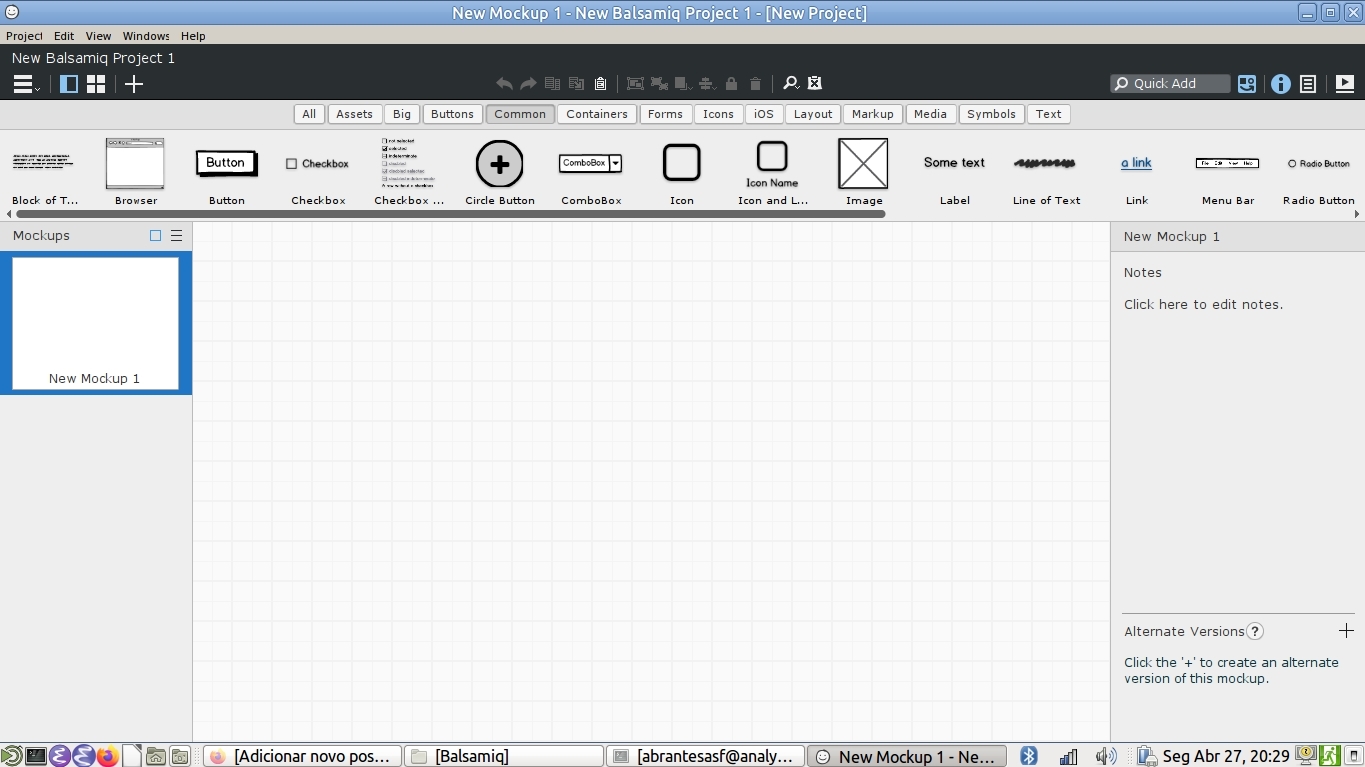1365x767 pixels.
Task: Switch Mockups panel to list view
Action: [176, 235]
